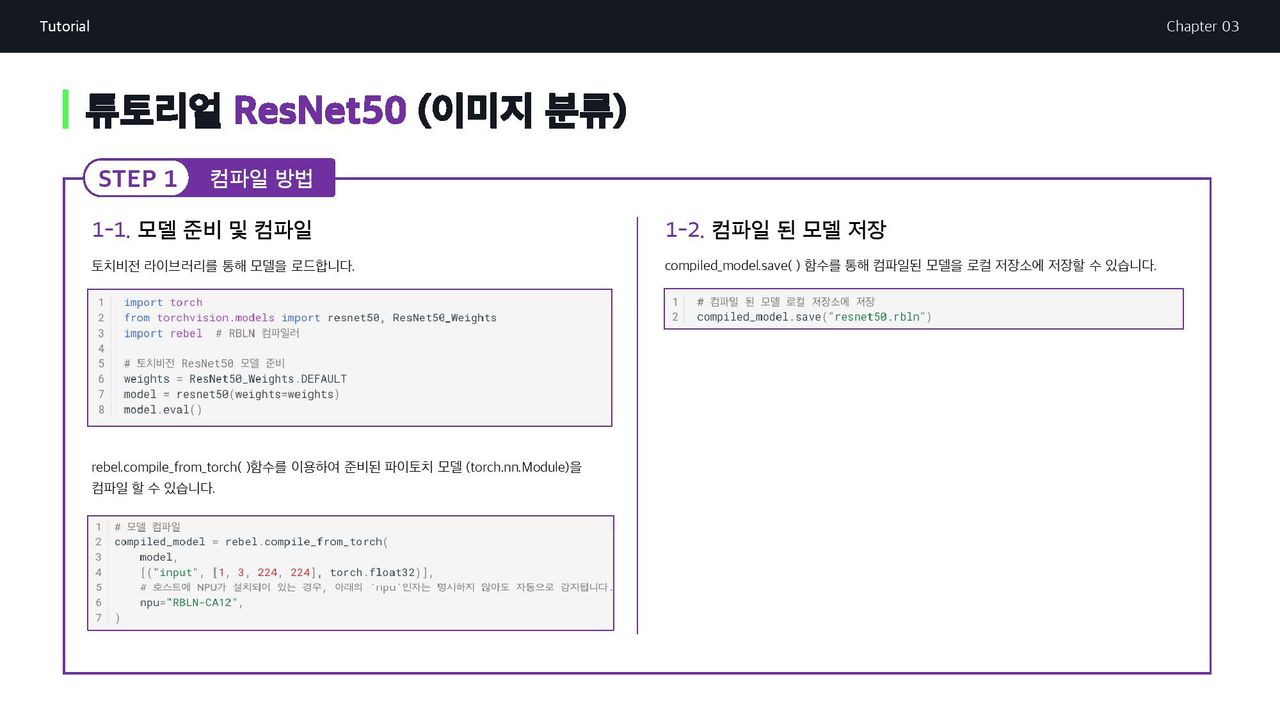The width and height of the screenshot is (1280, 720).
Task: Click the slide title '튜토리얼 ResNet50 (이미지 분류)'
Action: [x=355, y=110]
